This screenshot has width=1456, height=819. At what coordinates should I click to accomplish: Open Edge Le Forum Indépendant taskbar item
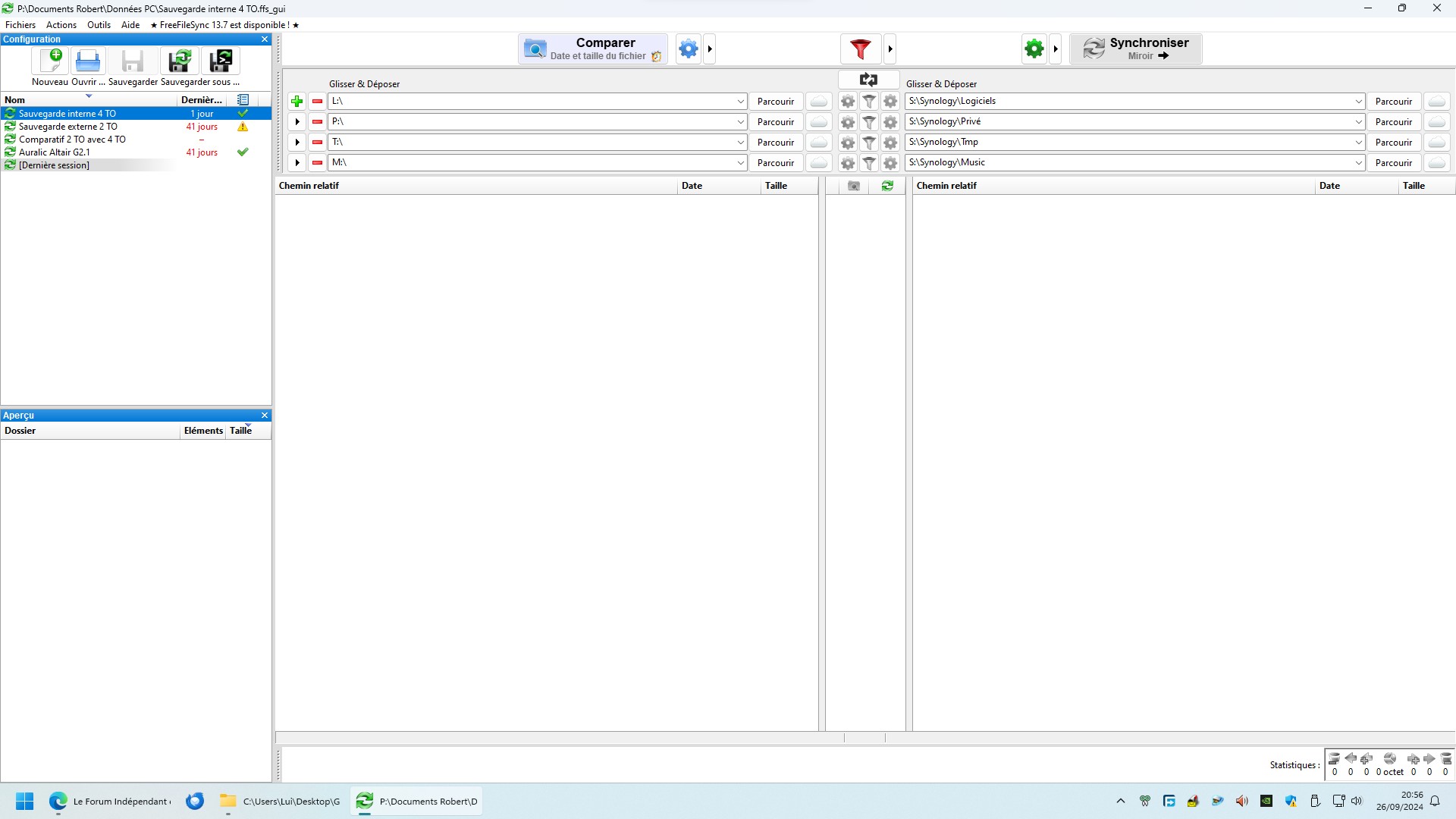point(111,802)
